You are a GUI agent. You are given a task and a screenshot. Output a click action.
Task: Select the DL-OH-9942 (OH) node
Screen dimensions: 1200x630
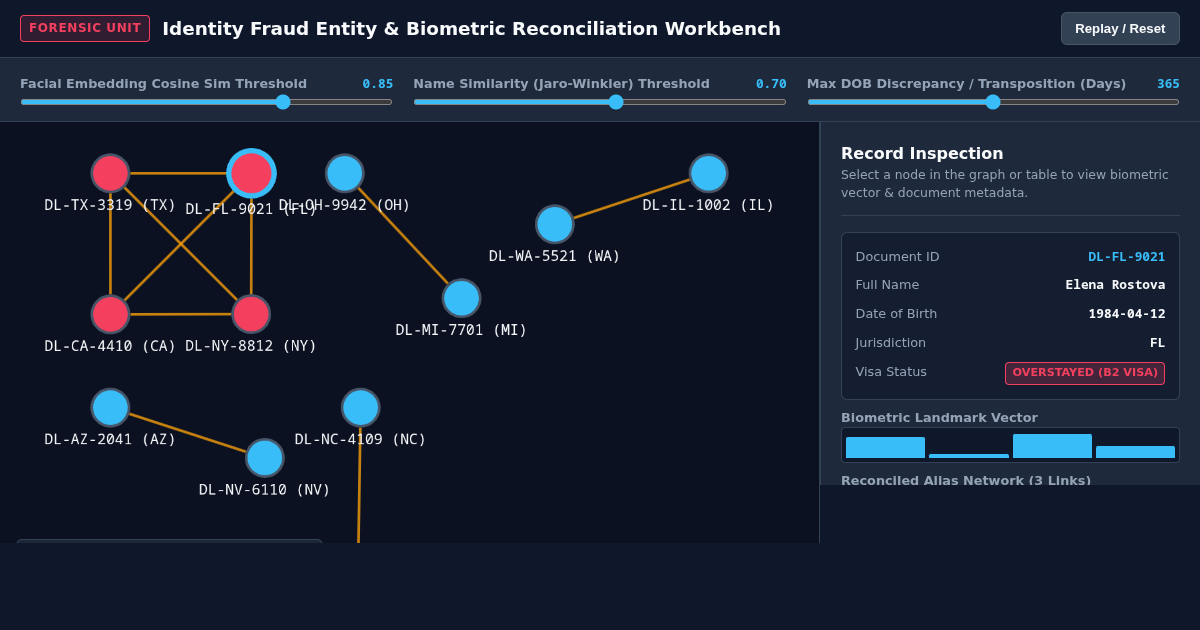coord(344,173)
